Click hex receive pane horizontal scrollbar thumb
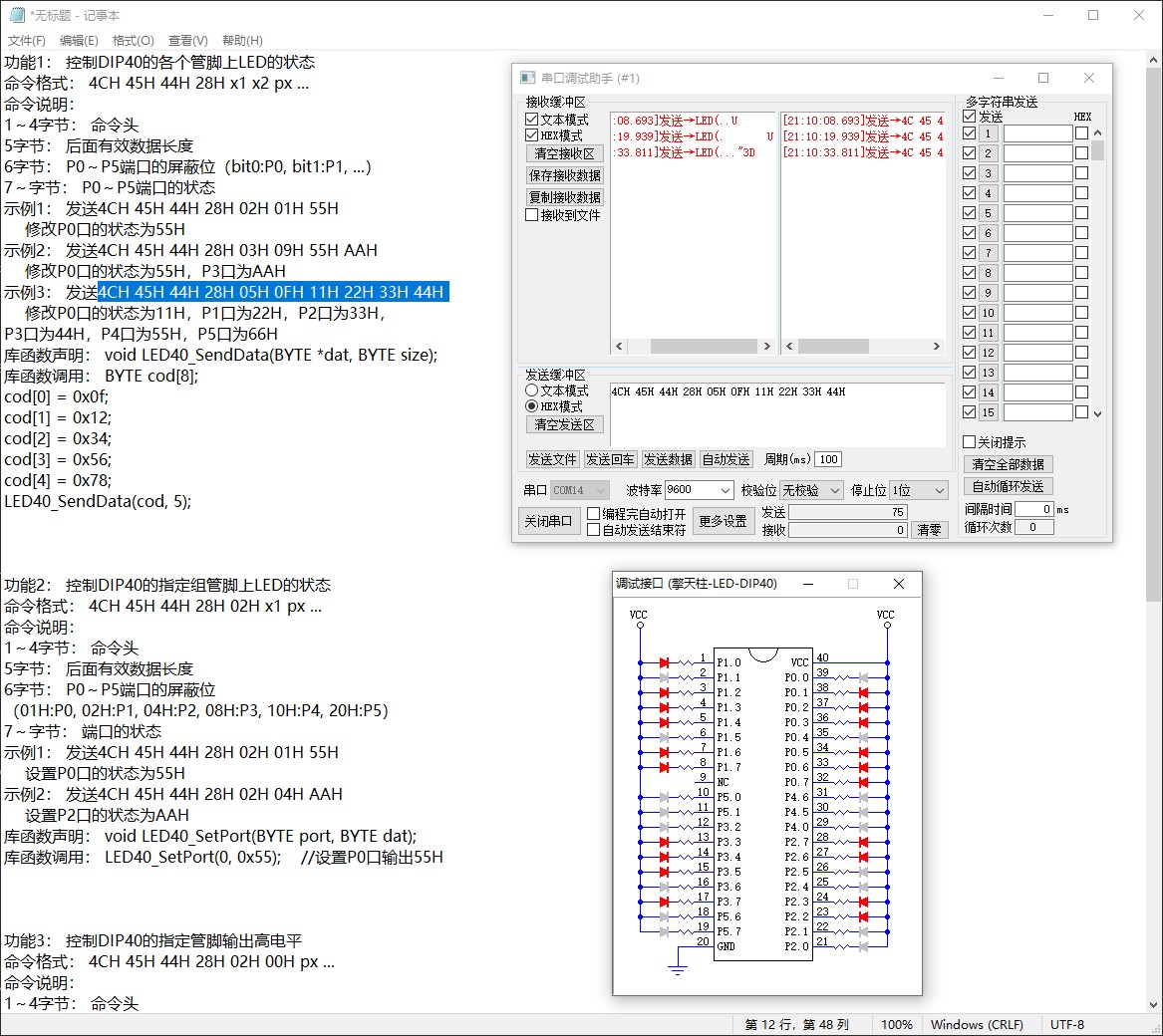The width and height of the screenshot is (1163, 1036). point(834,347)
